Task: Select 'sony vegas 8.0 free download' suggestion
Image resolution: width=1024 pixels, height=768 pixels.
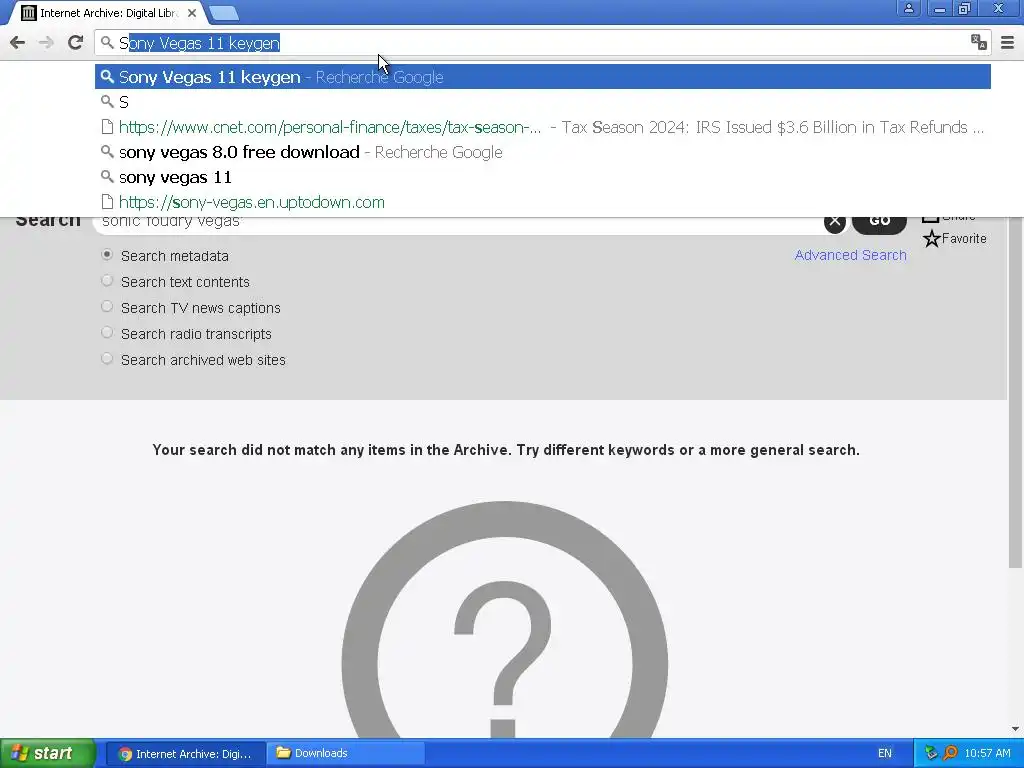Action: click(x=543, y=152)
